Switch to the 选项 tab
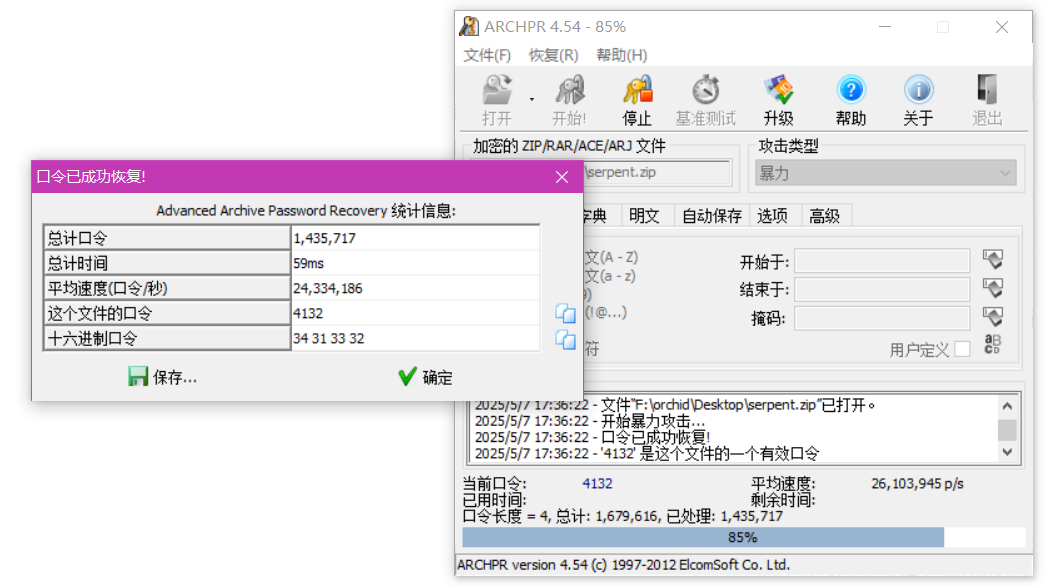1052x587 pixels. (x=772, y=216)
